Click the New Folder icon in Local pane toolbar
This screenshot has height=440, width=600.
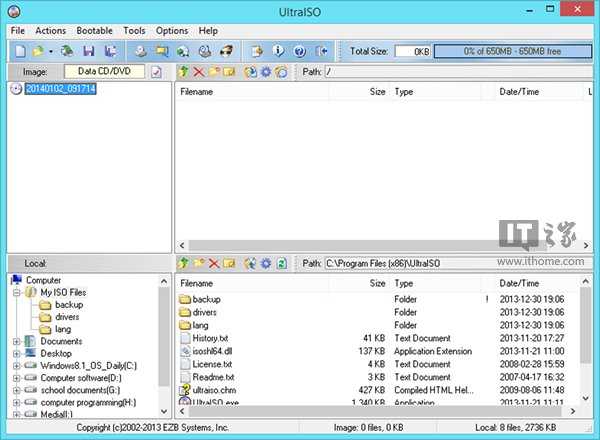point(199,263)
